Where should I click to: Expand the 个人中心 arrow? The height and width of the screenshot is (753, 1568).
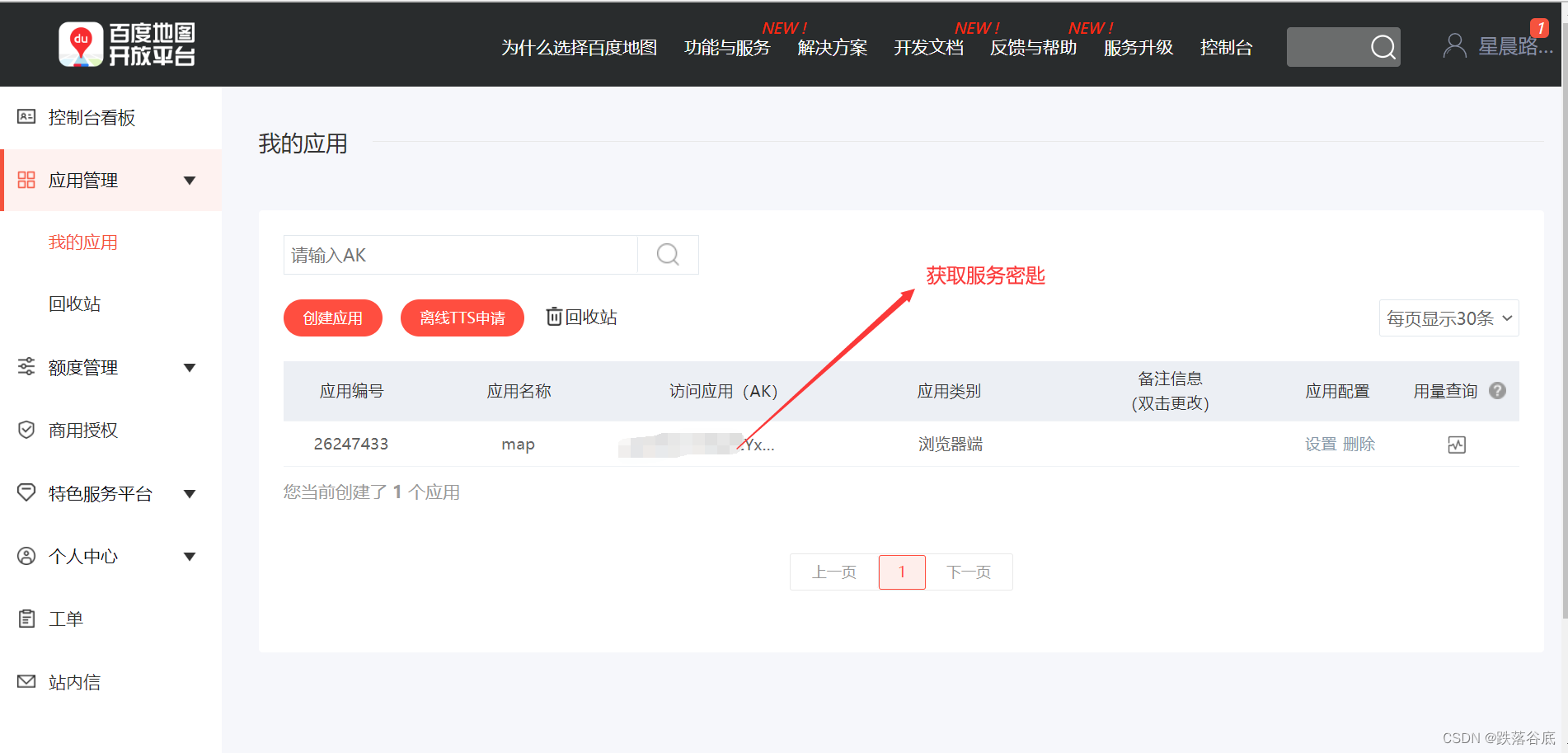click(190, 557)
